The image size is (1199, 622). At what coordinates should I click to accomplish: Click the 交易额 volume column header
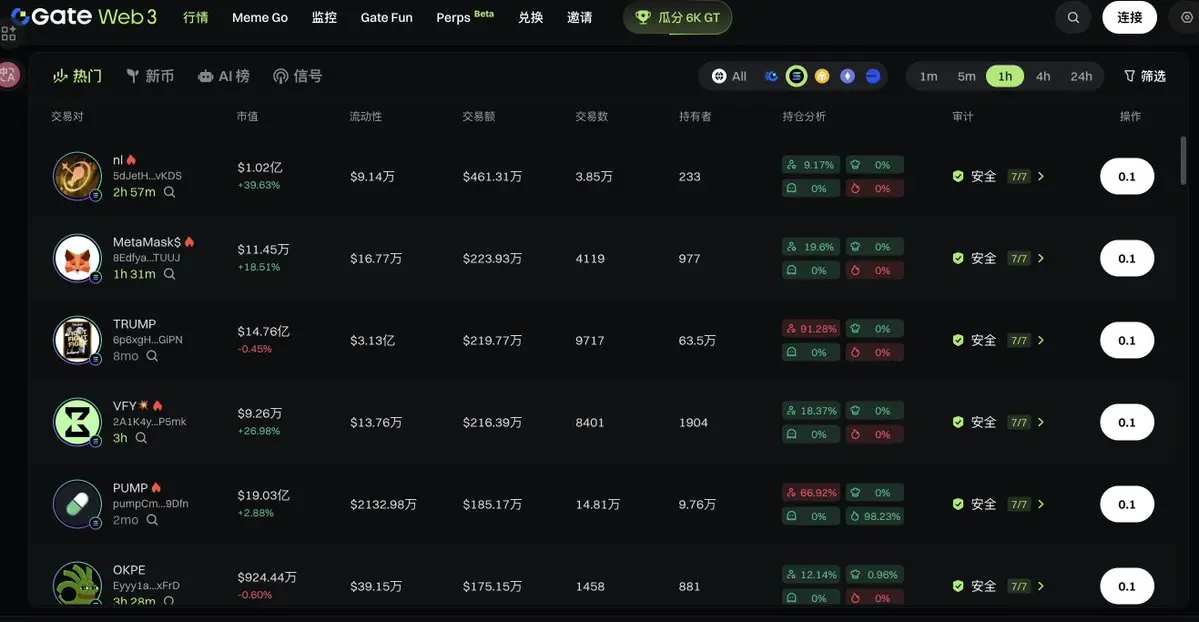[479, 116]
